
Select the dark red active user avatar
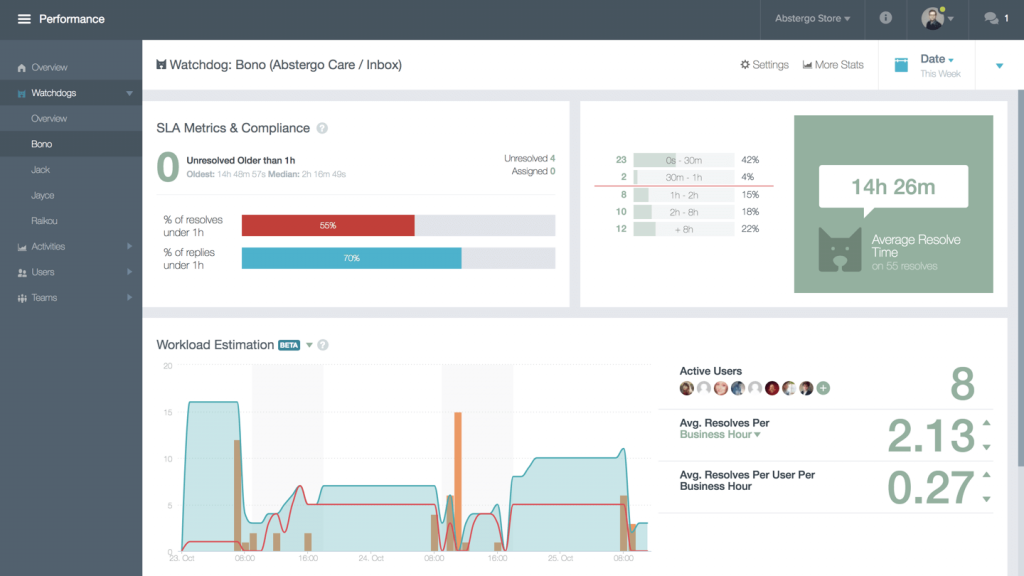click(x=772, y=388)
